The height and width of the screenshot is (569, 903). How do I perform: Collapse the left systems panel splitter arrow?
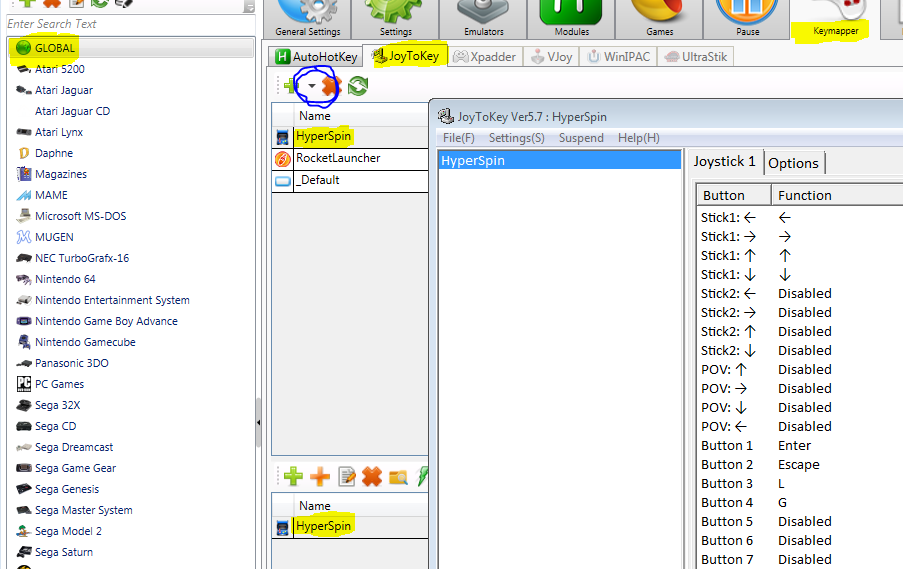pyautogui.click(x=259, y=423)
